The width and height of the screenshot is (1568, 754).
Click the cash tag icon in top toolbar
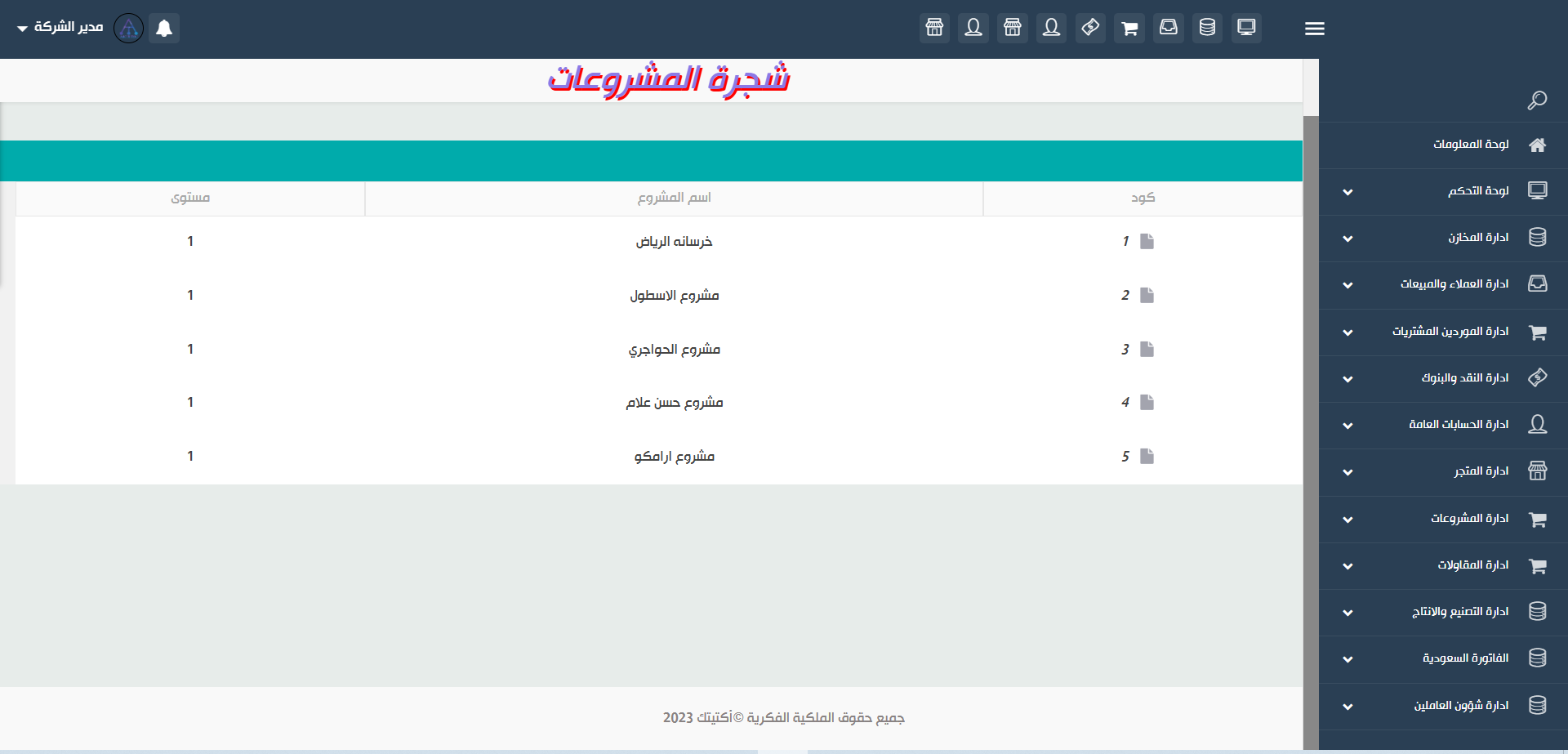click(x=1090, y=28)
